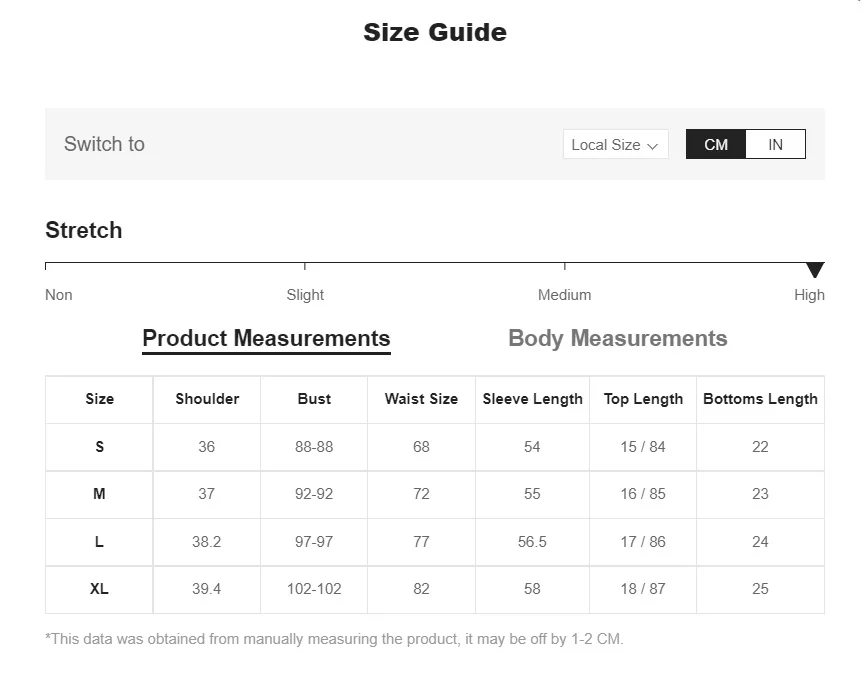
Task: Click the Slight stretch label
Action: coord(305,295)
